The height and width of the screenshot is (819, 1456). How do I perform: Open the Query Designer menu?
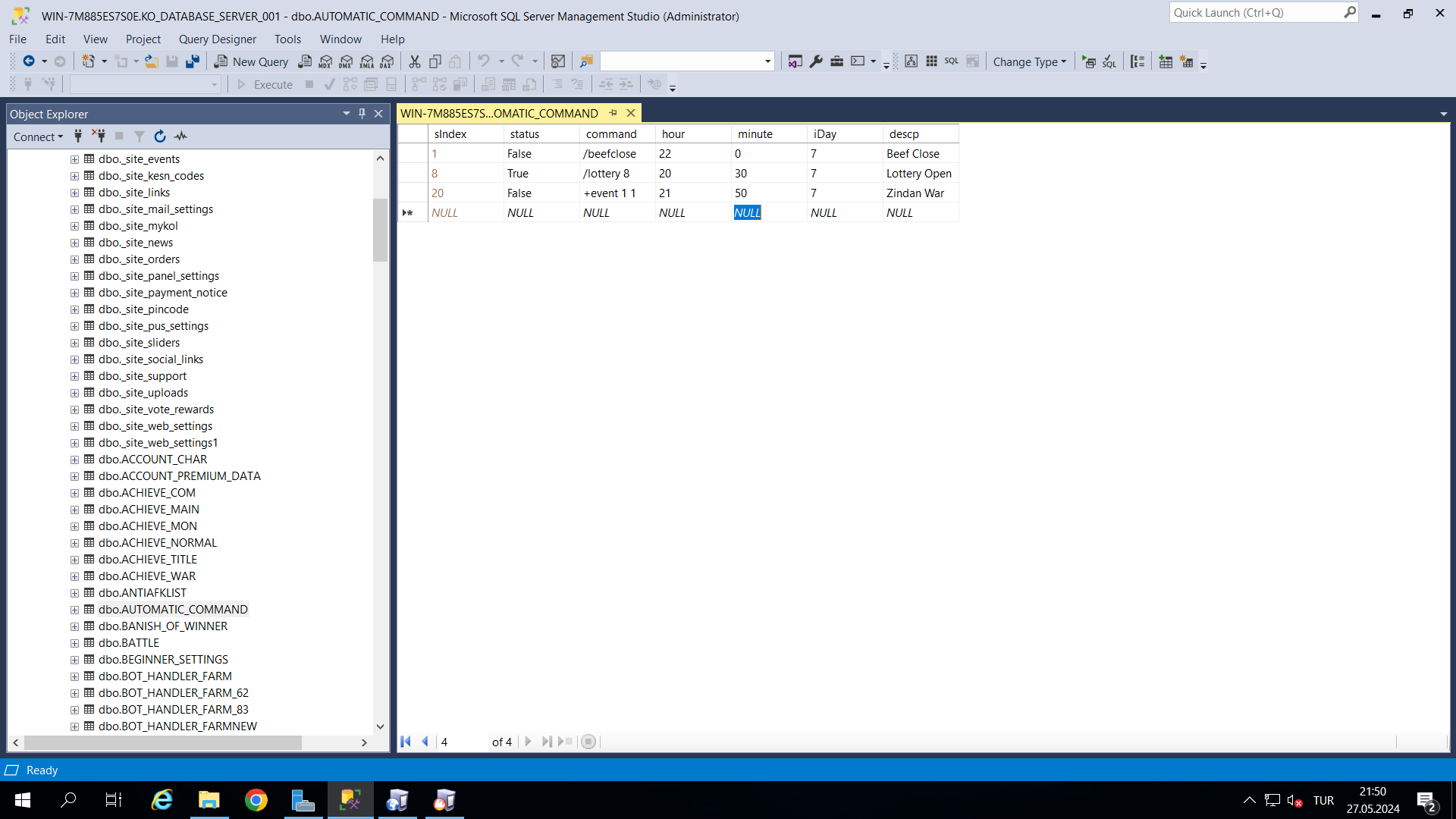coord(218,39)
